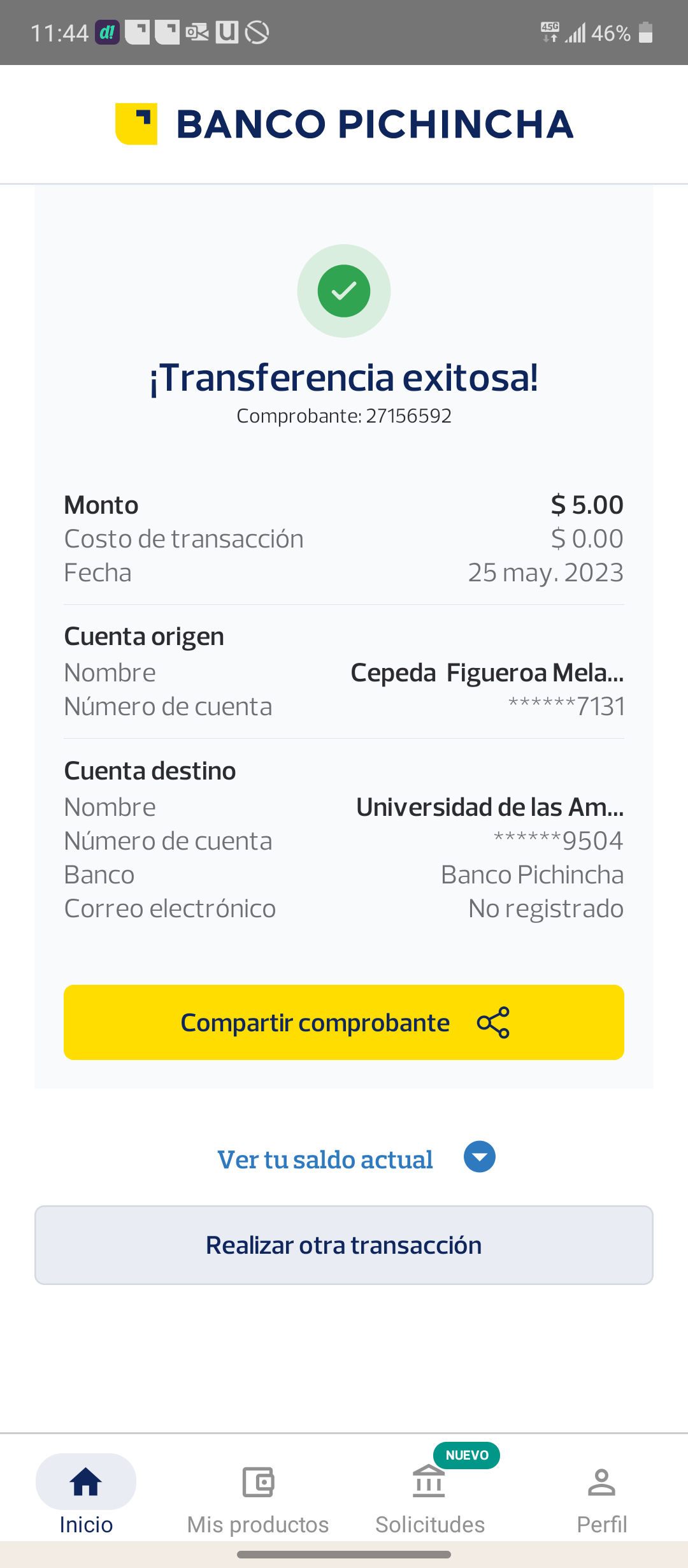Image resolution: width=688 pixels, height=1568 pixels.
Task: Tap the destination name Universidad de las Am...
Action: click(x=489, y=808)
